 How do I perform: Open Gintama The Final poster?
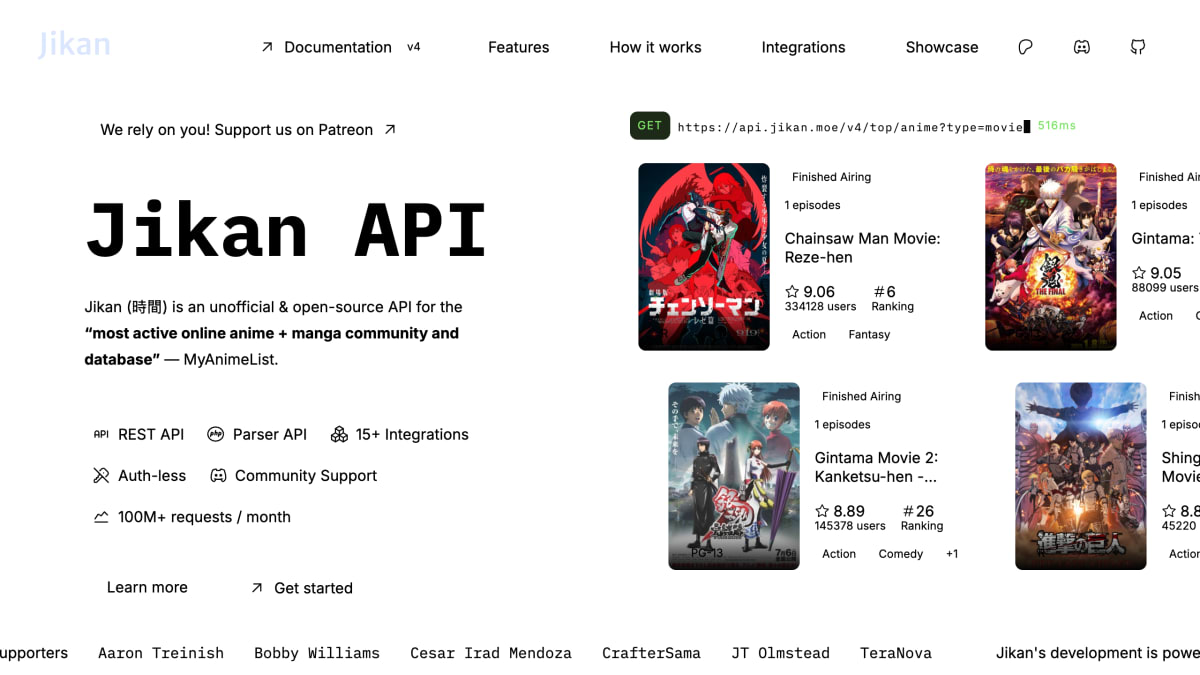(x=1051, y=257)
